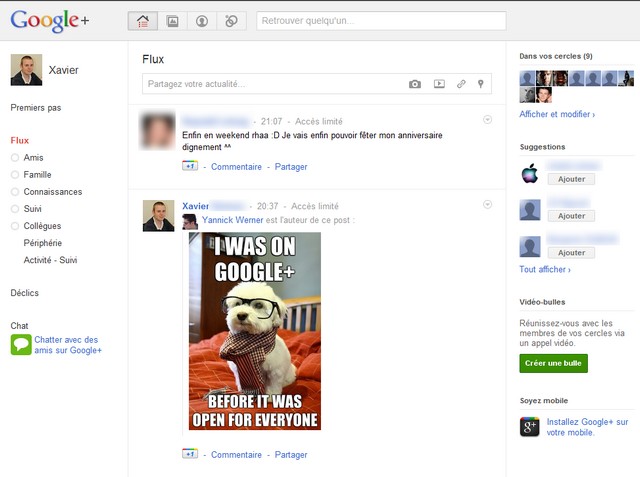The width and height of the screenshot is (640, 477).
Task: Click Commentaire under the weekend post
Action: (x=236, y=167)
